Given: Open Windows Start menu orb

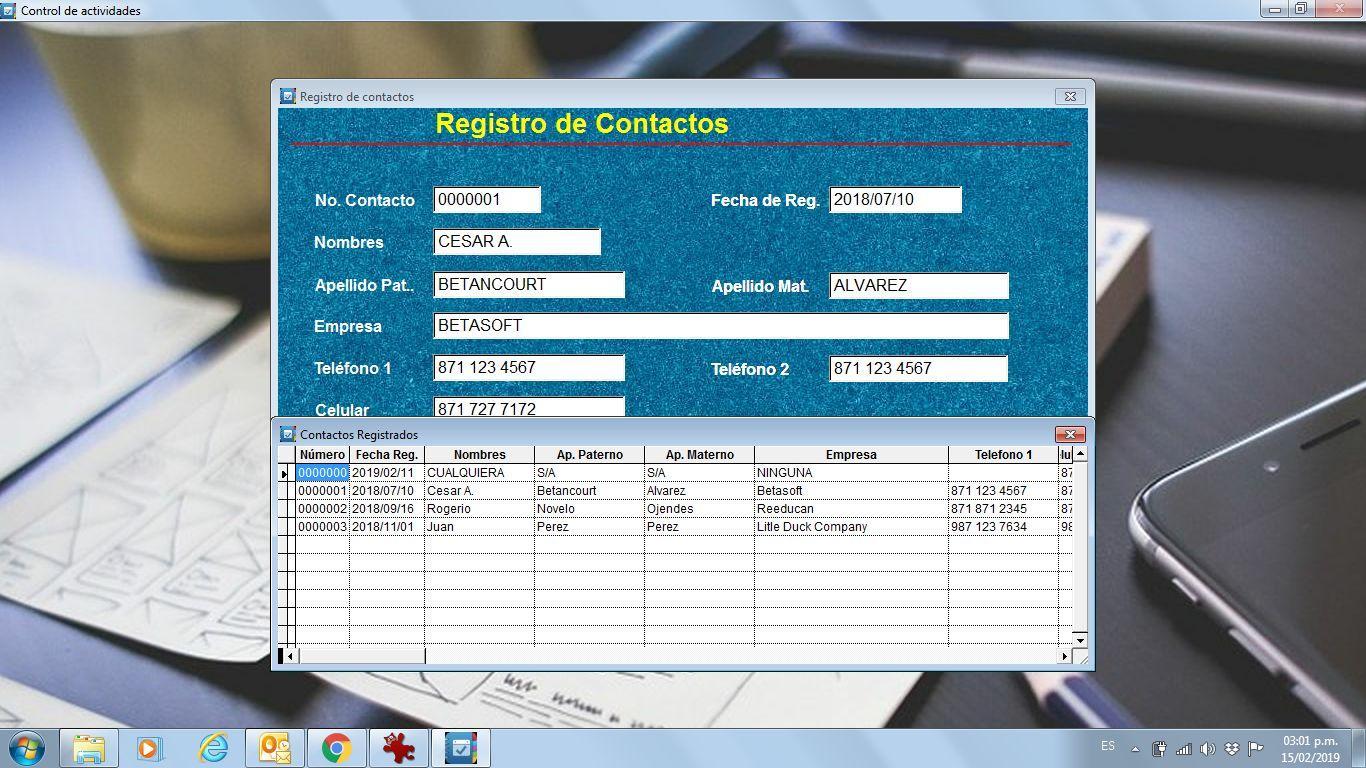Looking at the screenshot, I should coord(25,748).
